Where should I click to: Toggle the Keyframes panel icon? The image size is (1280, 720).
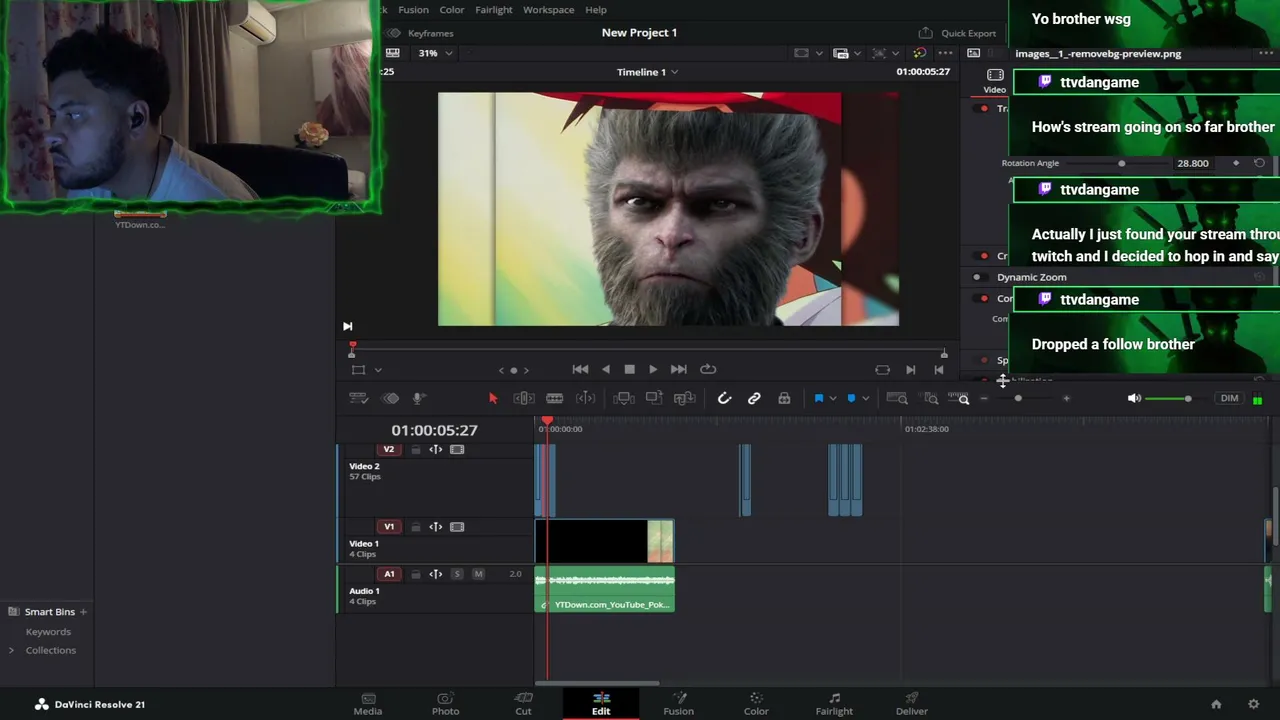[393, 33]
